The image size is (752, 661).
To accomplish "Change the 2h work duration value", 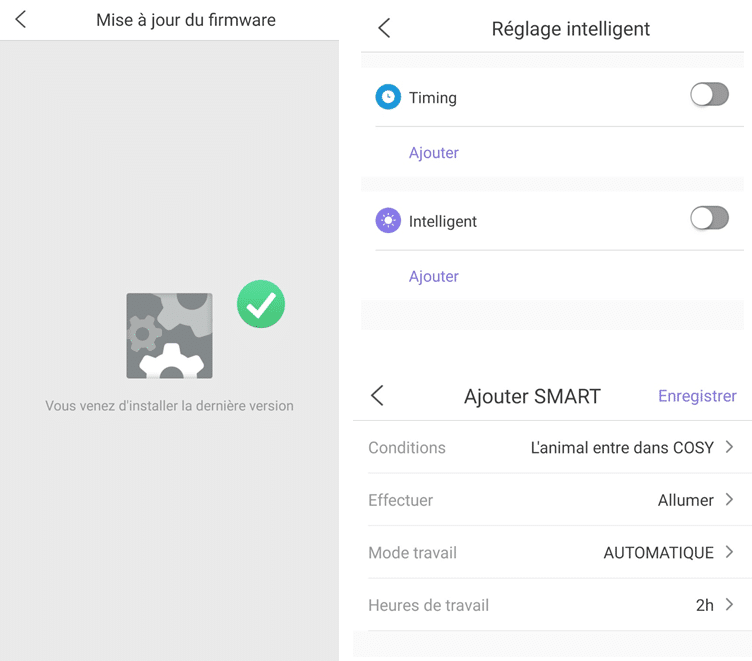I will click(705, 605).
